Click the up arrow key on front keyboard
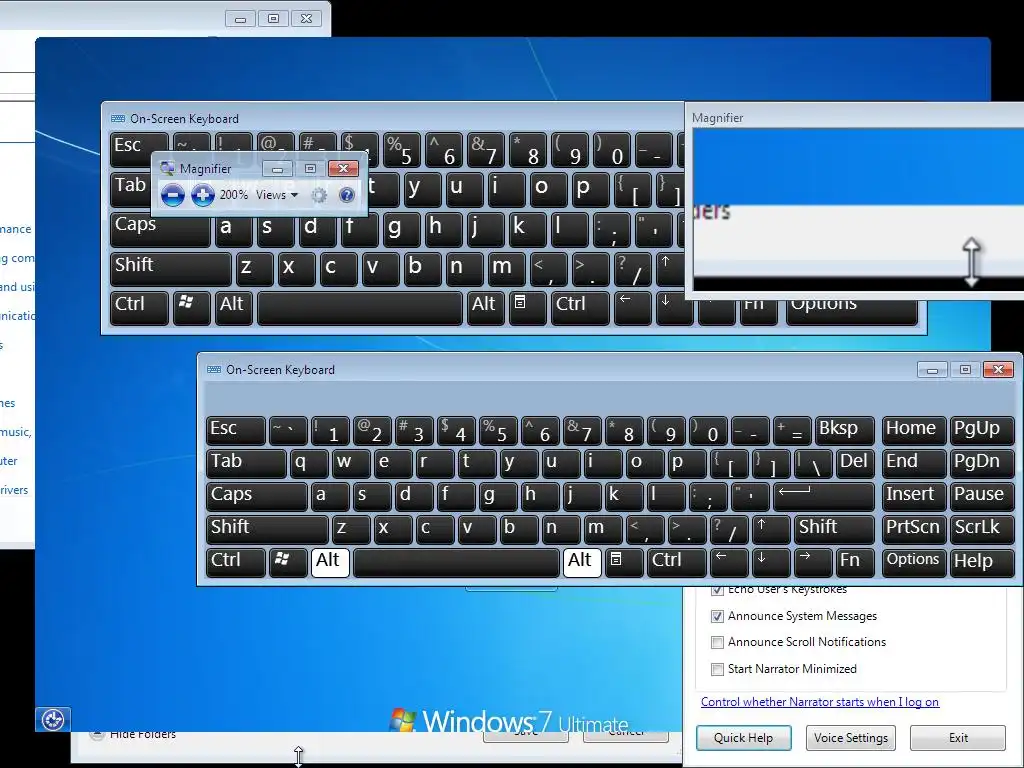The width and height of the screenshot is (1024, 768). tap(772, 529)
